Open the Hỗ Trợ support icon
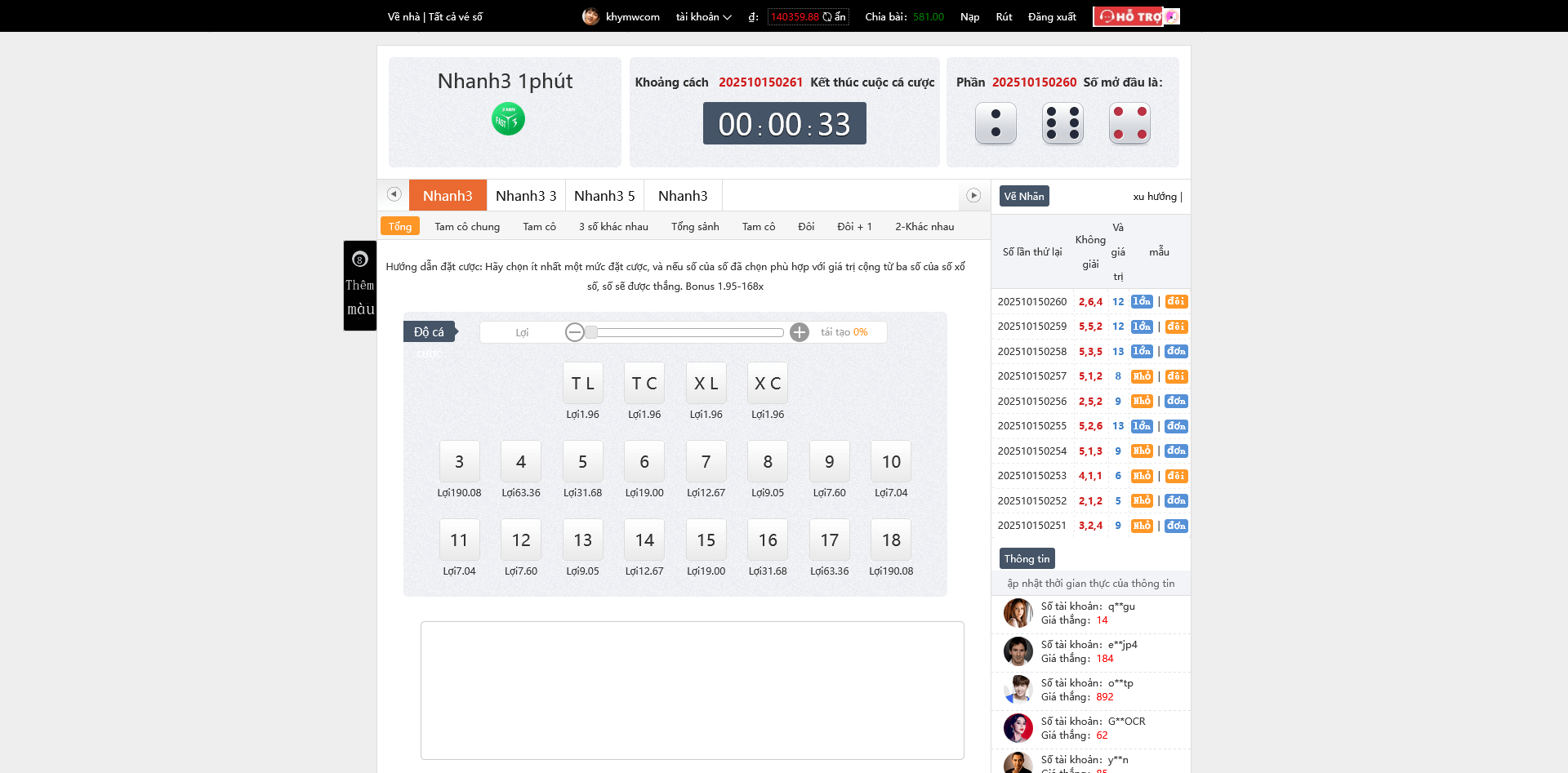 coord(1135,16)
